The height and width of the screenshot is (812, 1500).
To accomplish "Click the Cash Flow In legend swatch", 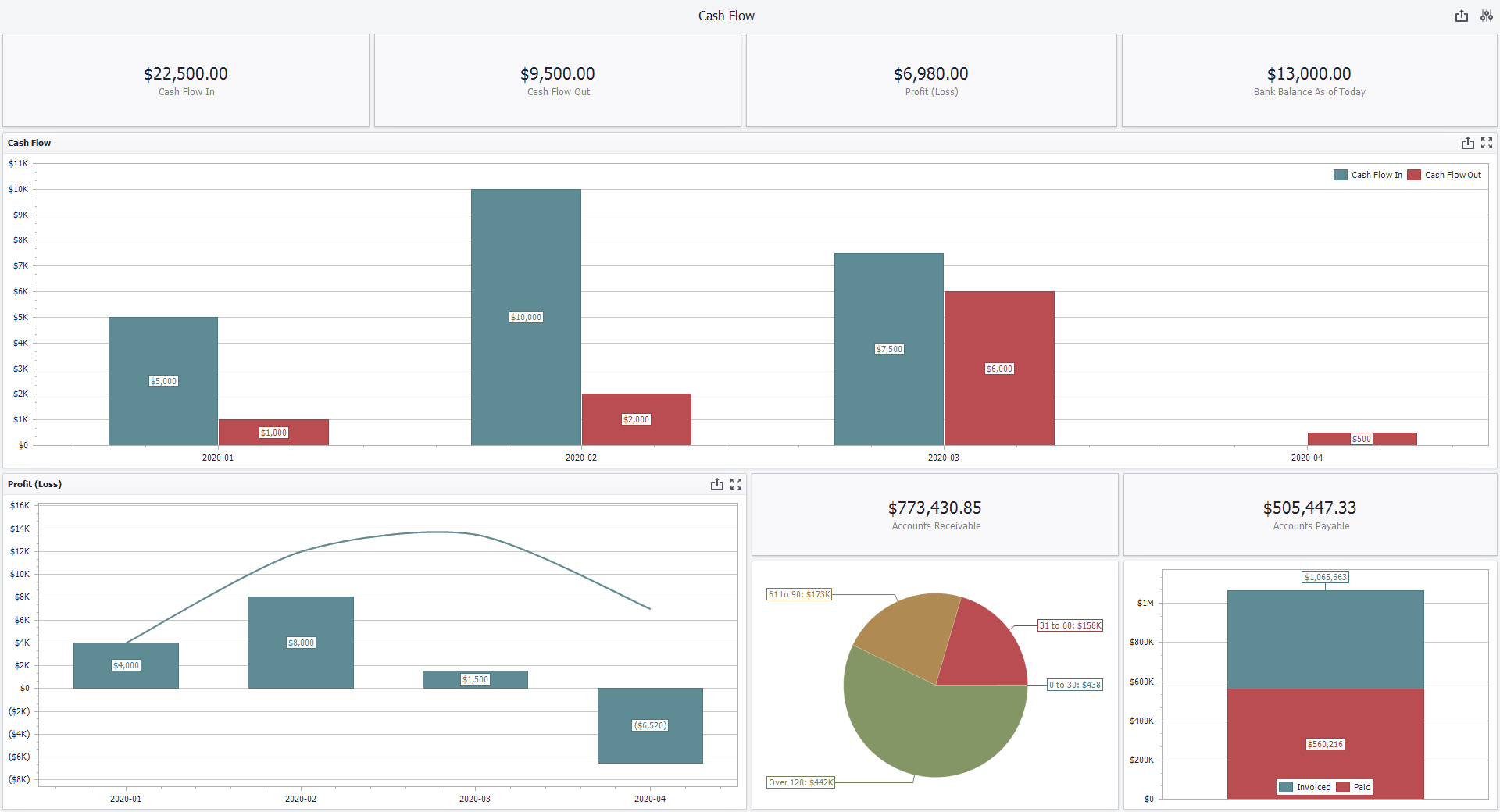I will tap(1341, 175).
